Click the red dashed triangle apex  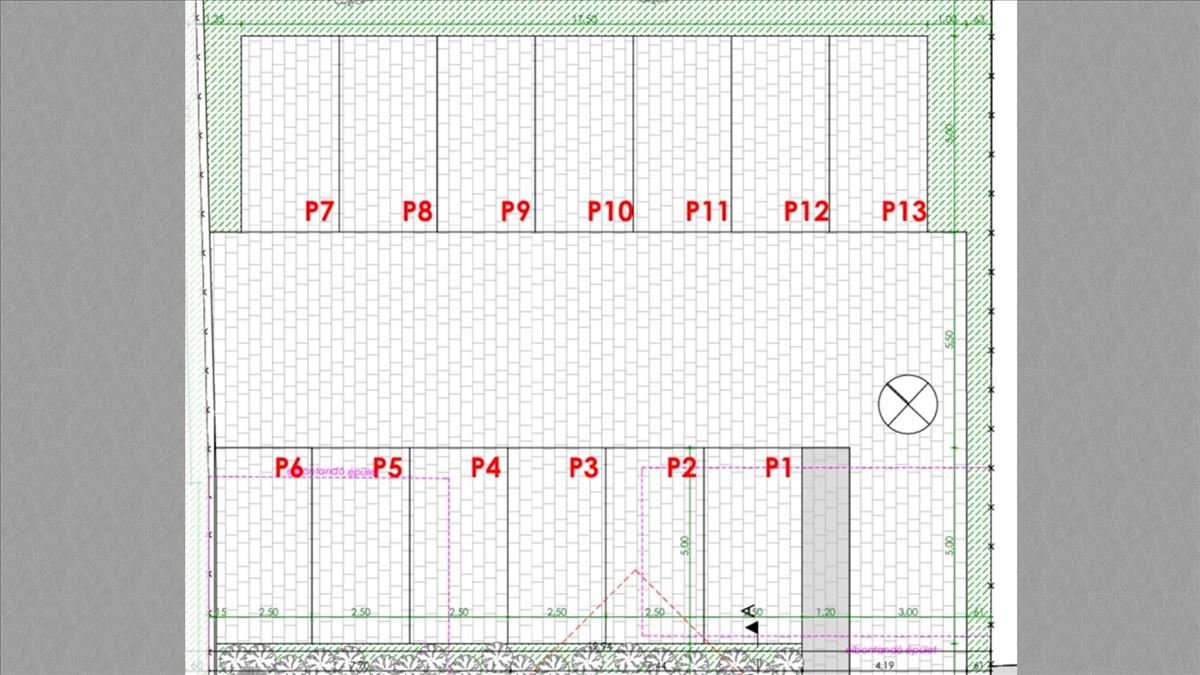[x=635, y=571]
